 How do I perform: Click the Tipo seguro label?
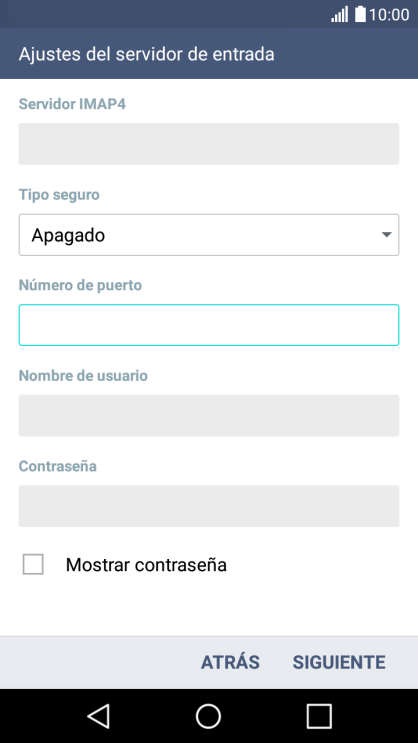tap(59, 195)
